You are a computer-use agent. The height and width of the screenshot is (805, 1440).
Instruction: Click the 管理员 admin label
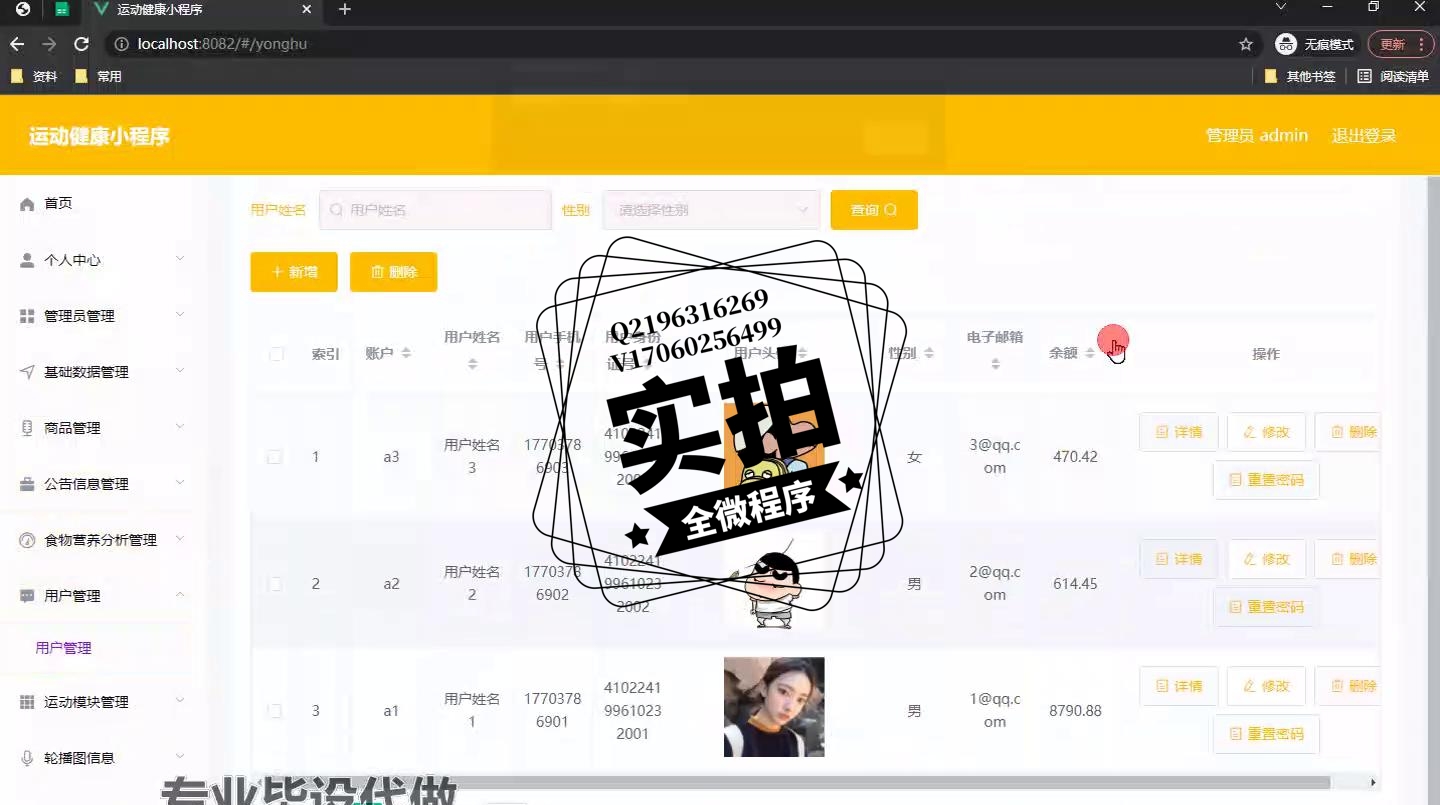point(1257,135)
